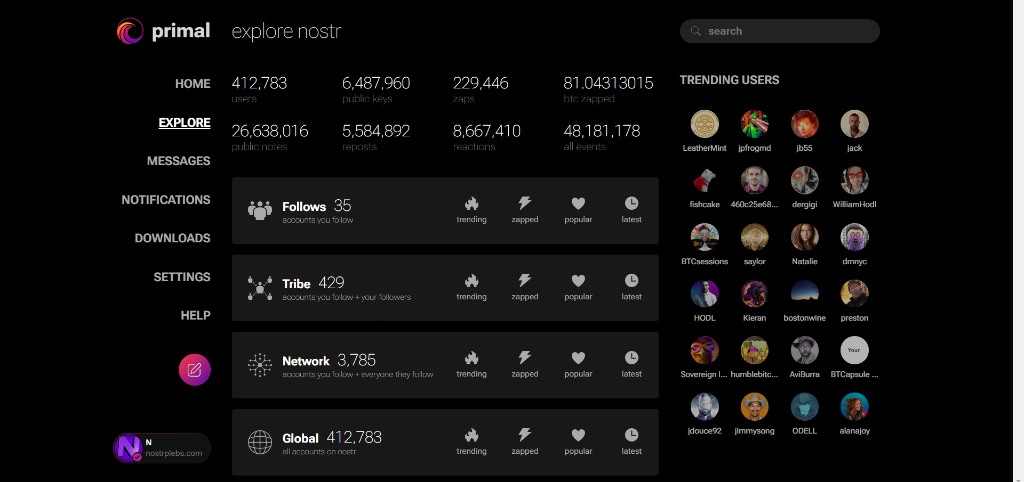Open the Messages section
Screen dimensions: 1024x482
178,161
